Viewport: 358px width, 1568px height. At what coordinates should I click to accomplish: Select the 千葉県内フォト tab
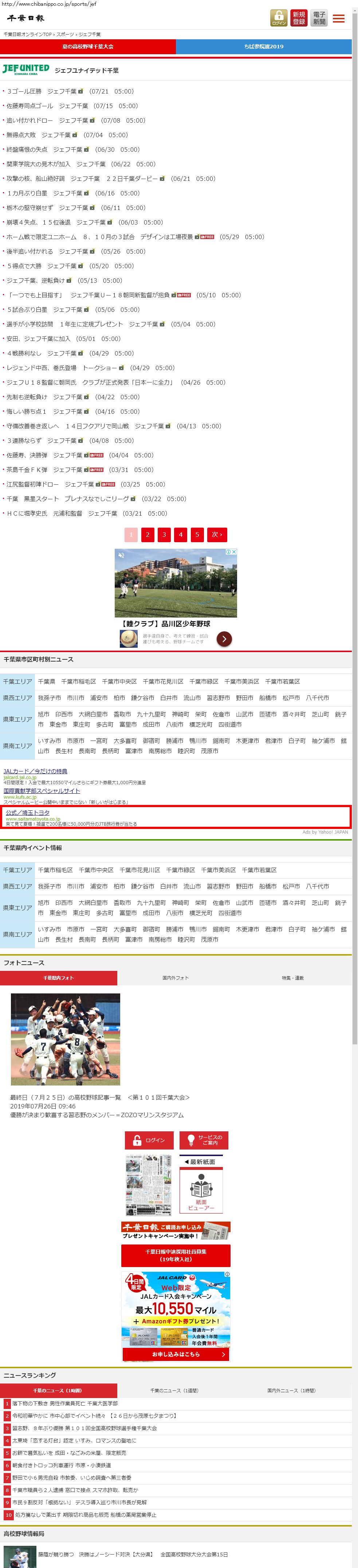(x=58, y=977)
